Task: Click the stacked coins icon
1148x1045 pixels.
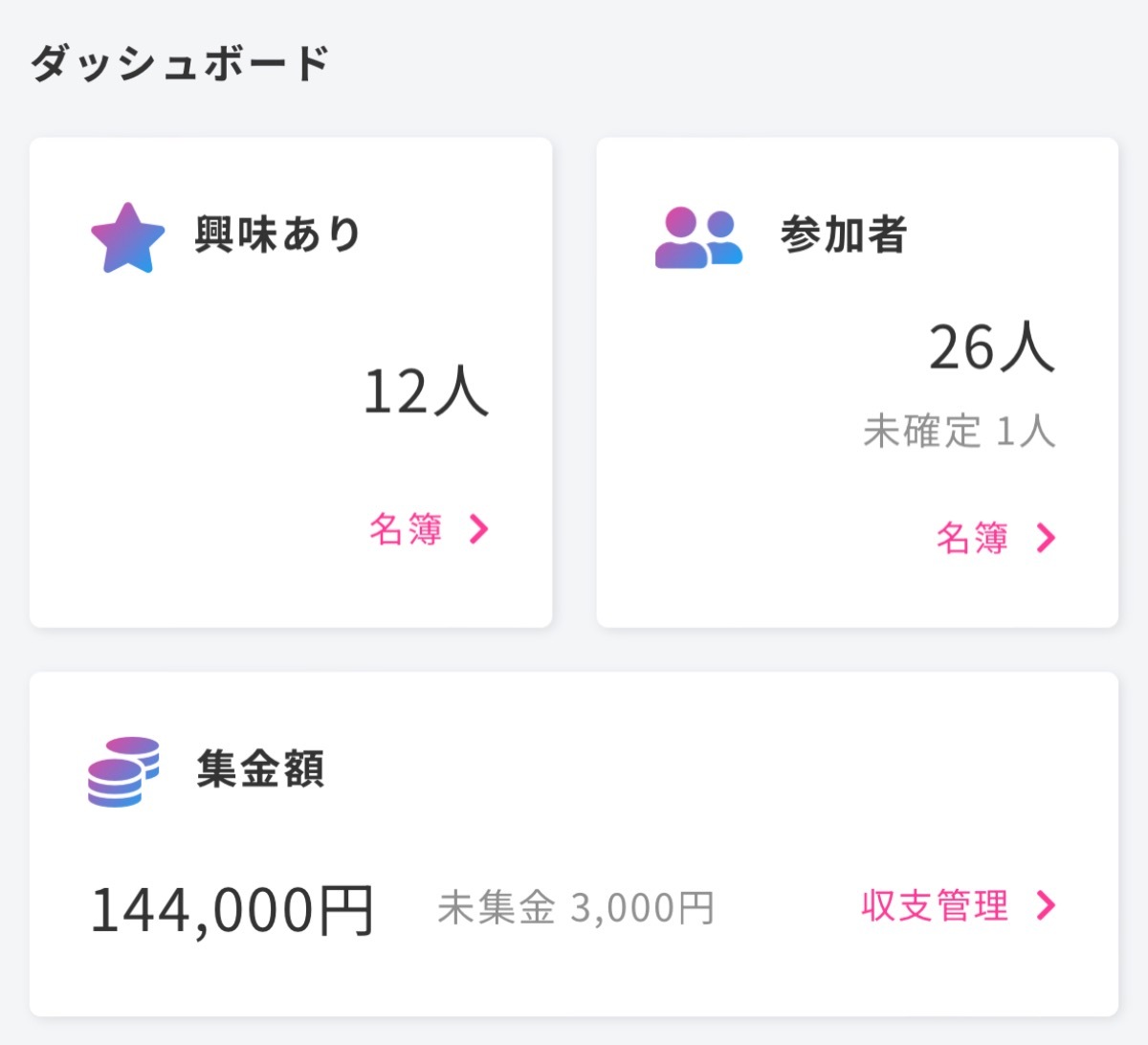Action: click(x=123, y=771)
